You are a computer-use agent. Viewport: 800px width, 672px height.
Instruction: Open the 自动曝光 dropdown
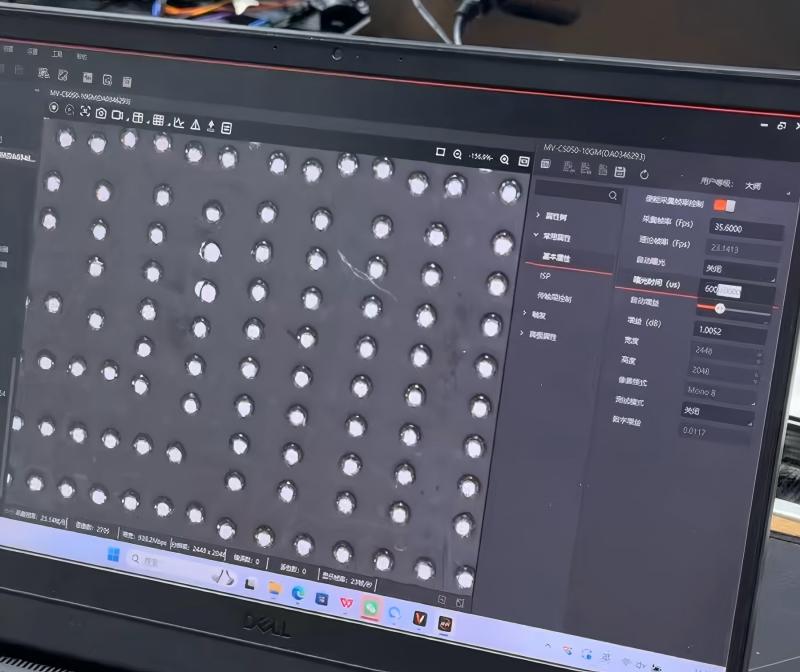pos(739,269)
